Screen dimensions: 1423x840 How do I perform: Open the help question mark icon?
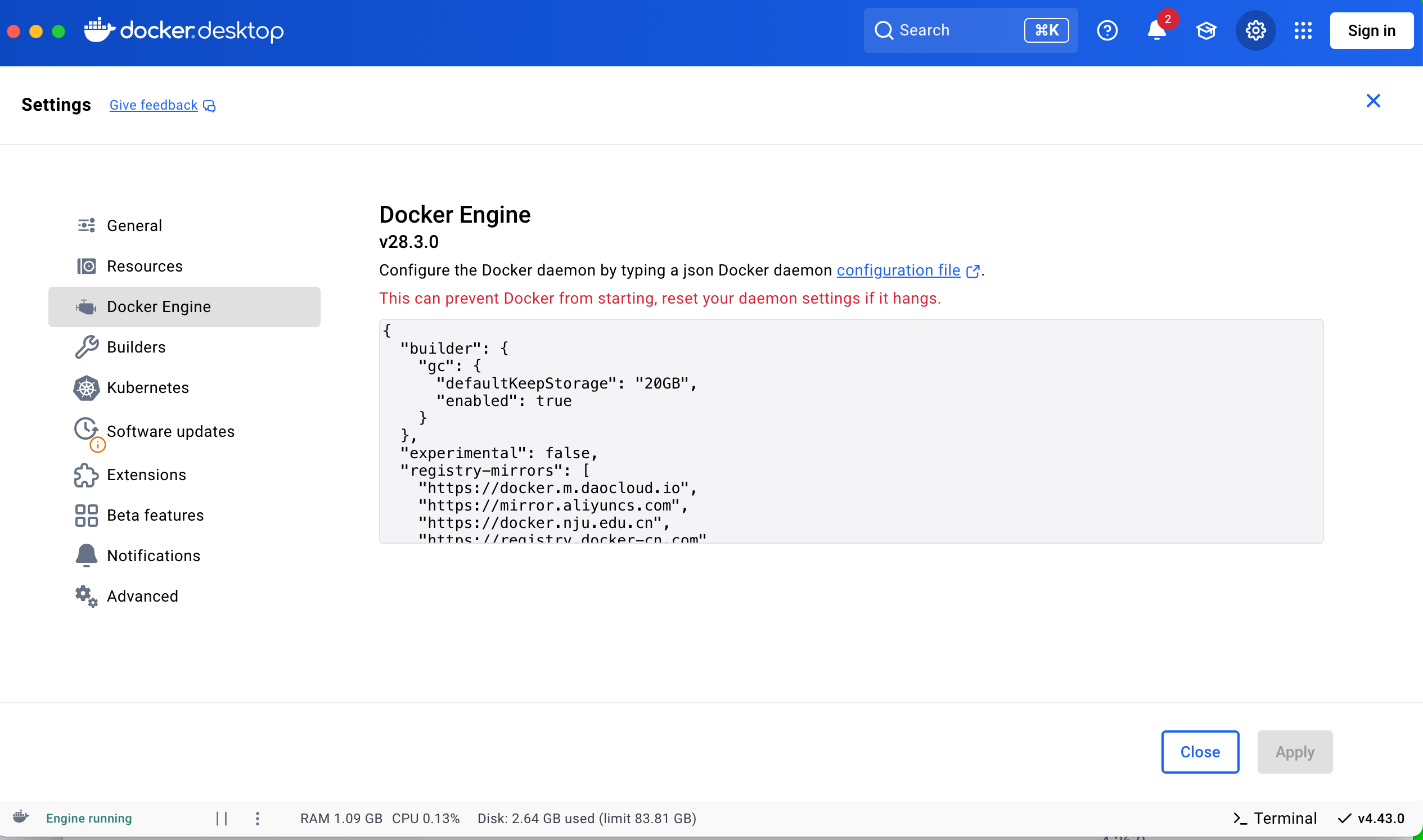click(x=1107, y=30)
